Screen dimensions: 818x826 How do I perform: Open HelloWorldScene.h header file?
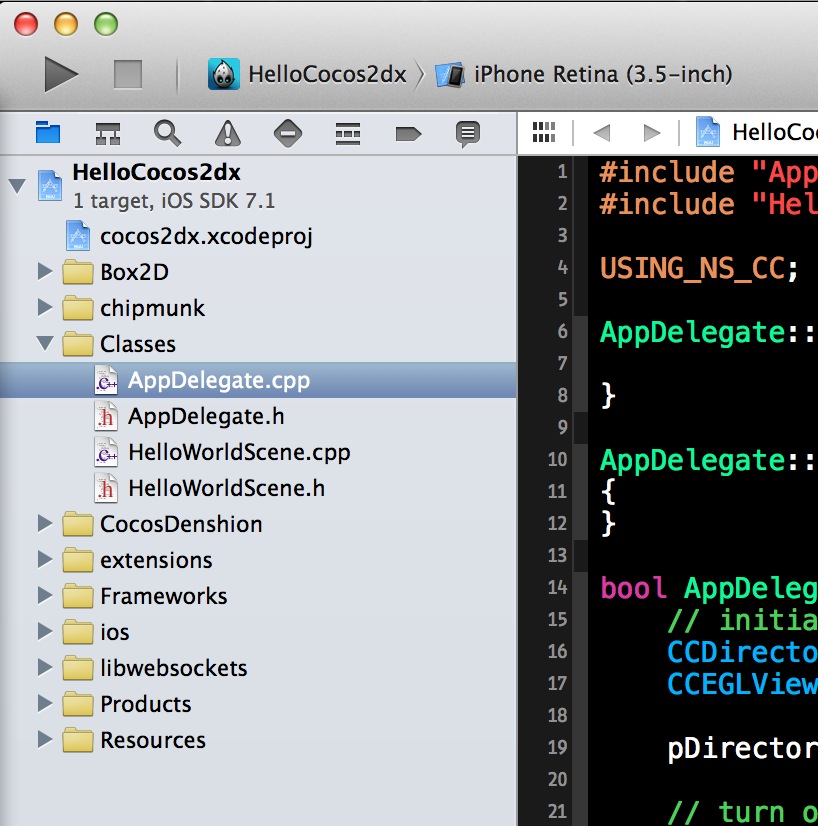click(258, 488)
